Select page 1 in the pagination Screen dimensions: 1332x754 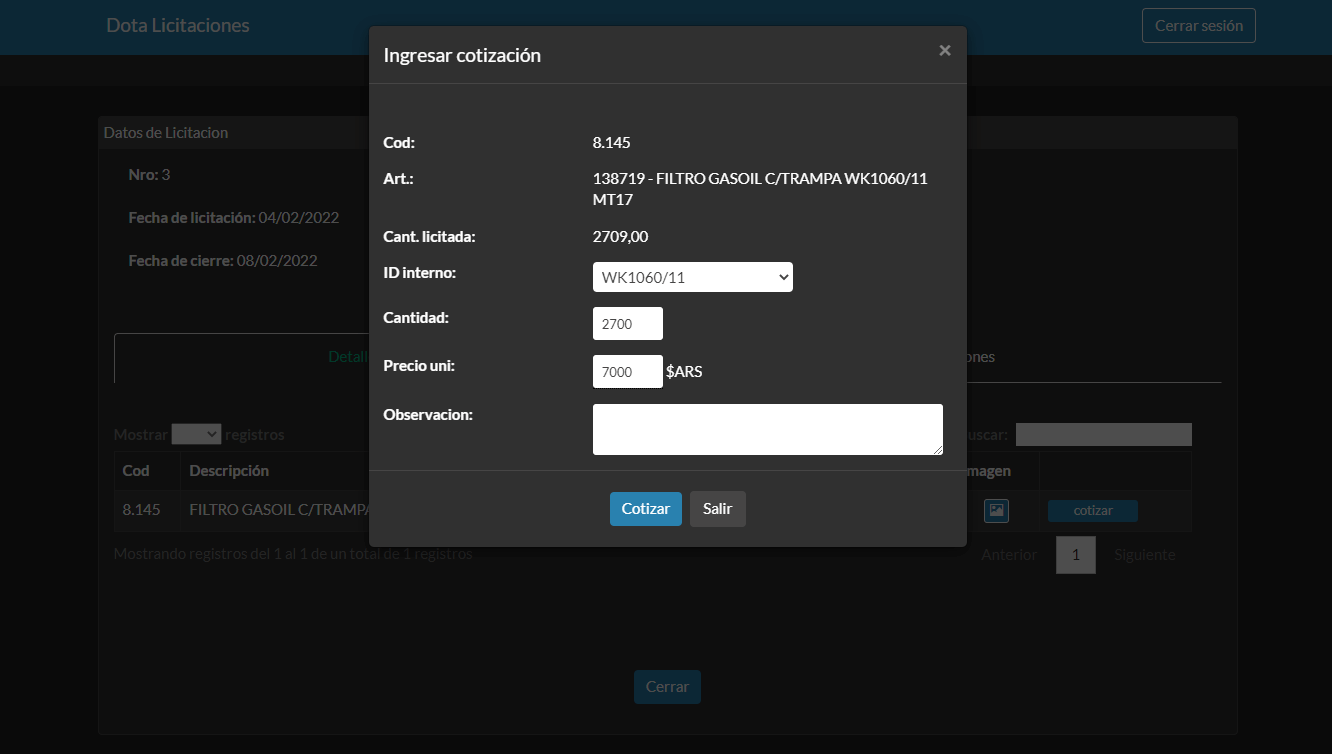pos(1075,554)
